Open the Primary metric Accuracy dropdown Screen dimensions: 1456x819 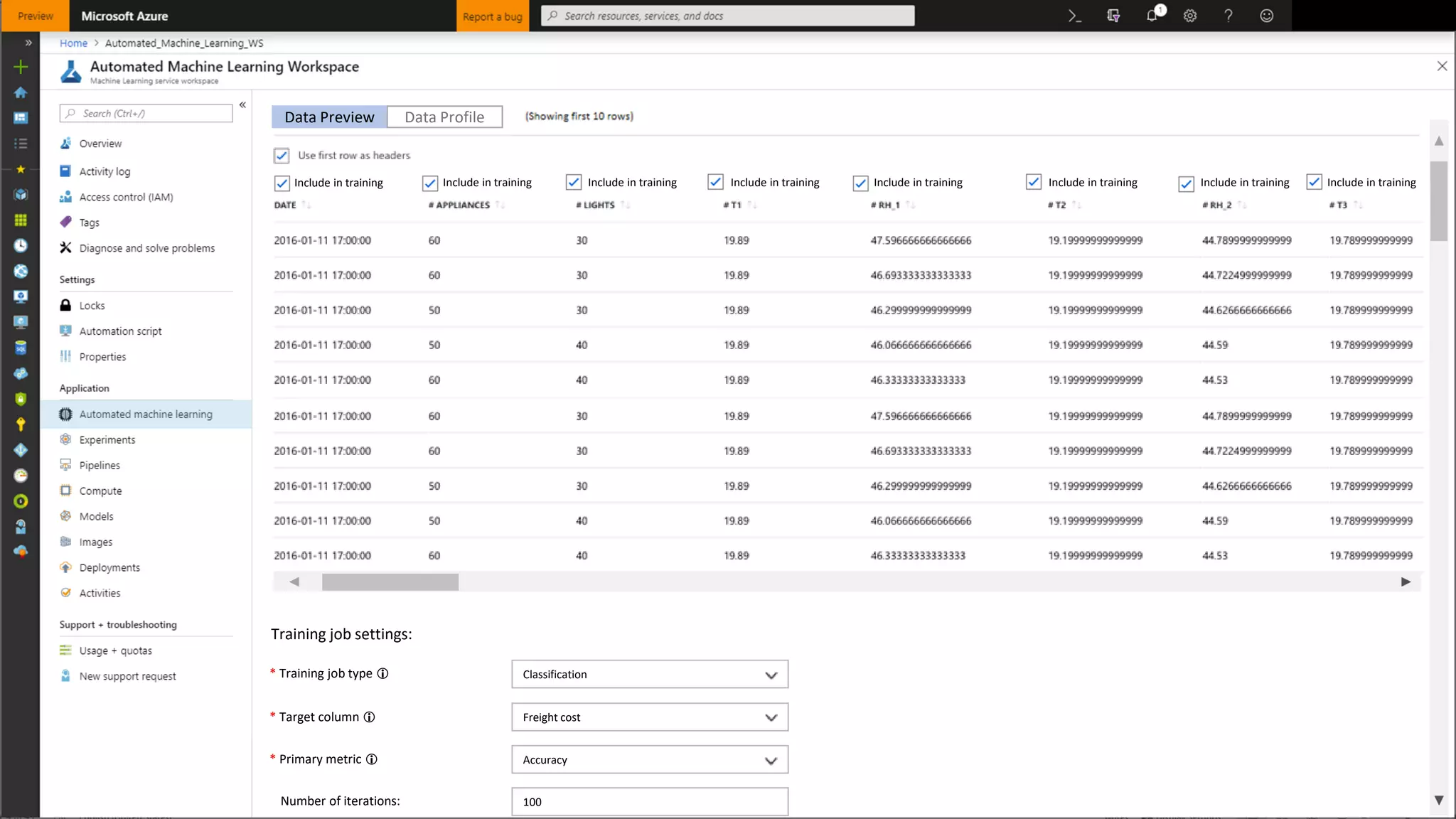(x=650, y=760)
